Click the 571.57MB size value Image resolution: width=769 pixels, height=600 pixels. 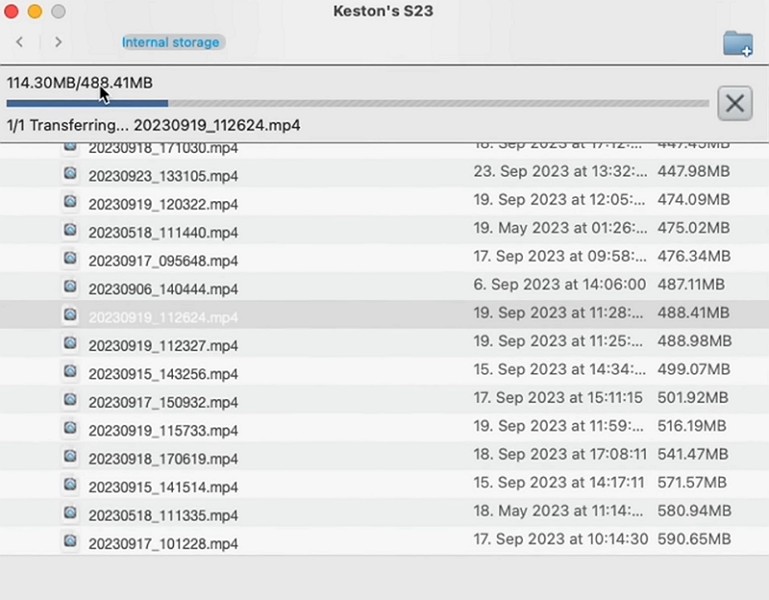(692, 483)
